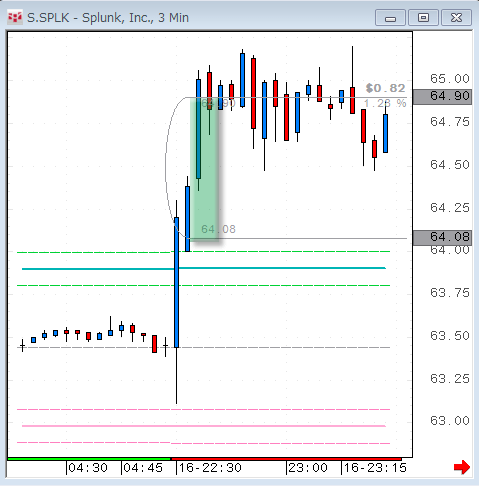Click the $0.82 price difference label
This screenshot has height=486, width=479.
tap(385, 88)
